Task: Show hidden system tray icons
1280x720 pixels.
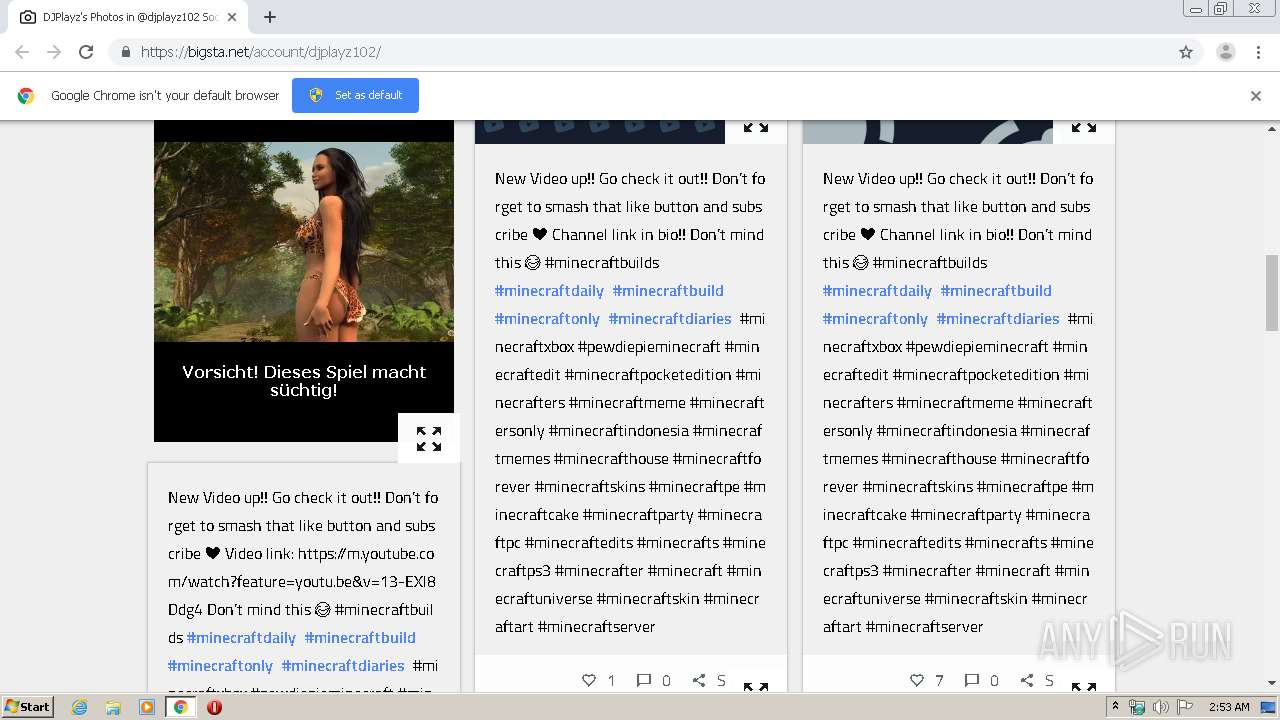Action: [1115, 707]
